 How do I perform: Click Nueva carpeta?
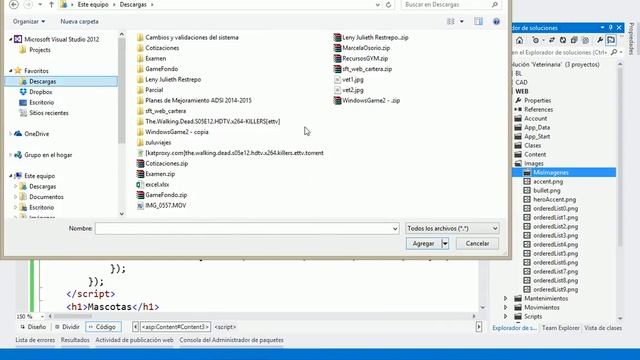[x=79, y=21]
